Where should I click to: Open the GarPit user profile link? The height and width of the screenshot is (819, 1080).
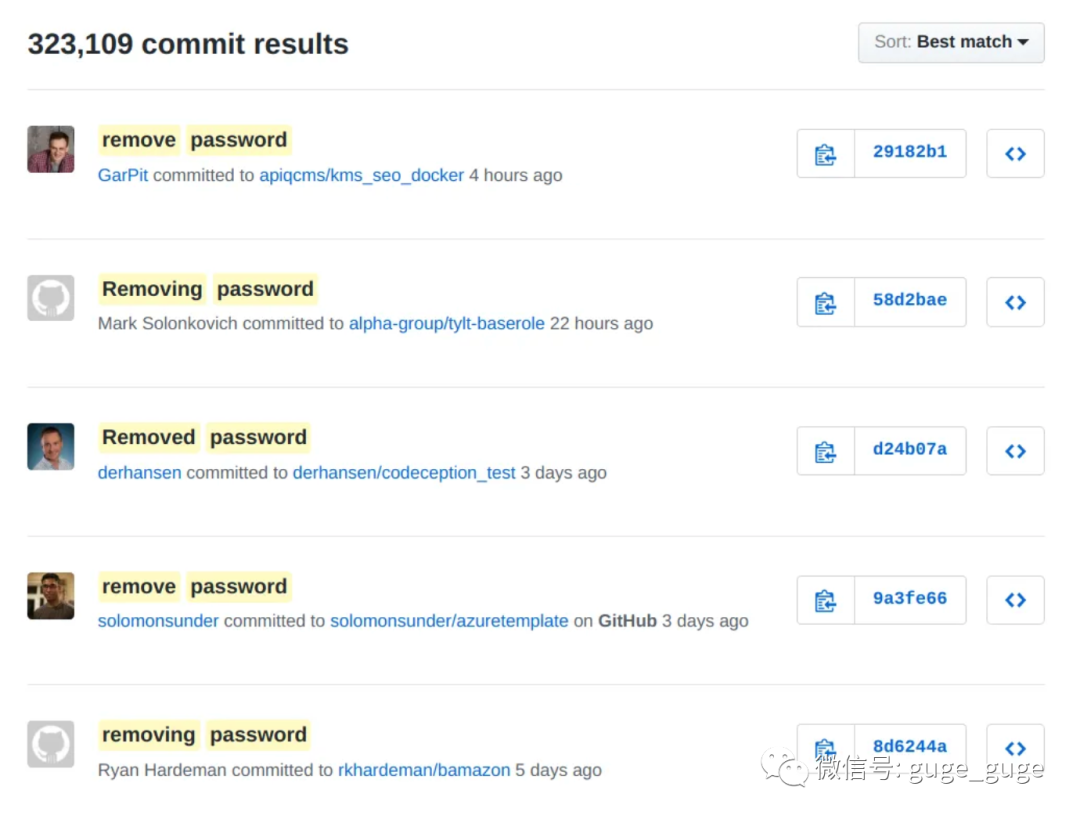[x=123, y=175]
